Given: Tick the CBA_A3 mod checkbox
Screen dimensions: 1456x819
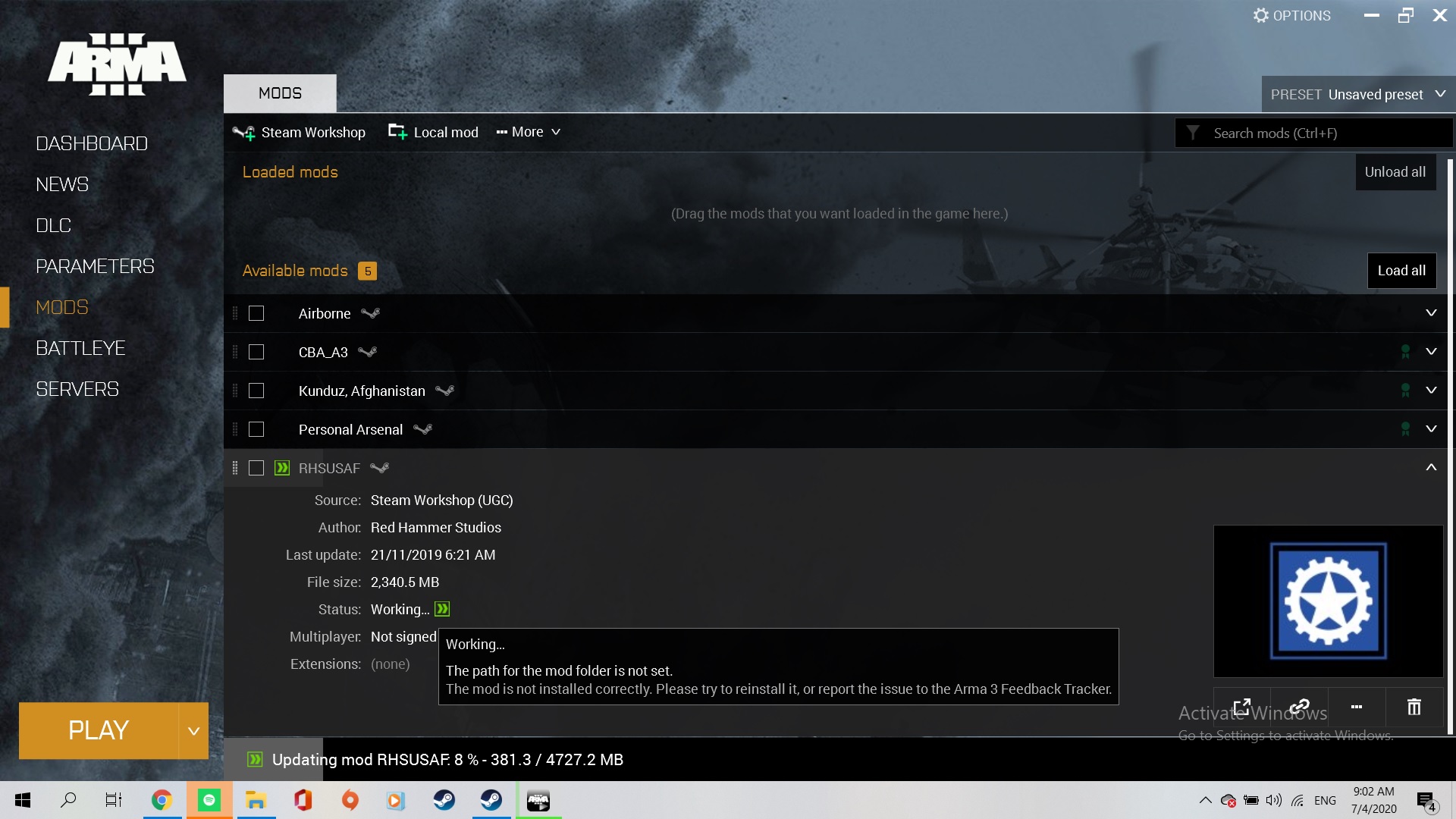Looking at the screenshot, I should (256, 352).
